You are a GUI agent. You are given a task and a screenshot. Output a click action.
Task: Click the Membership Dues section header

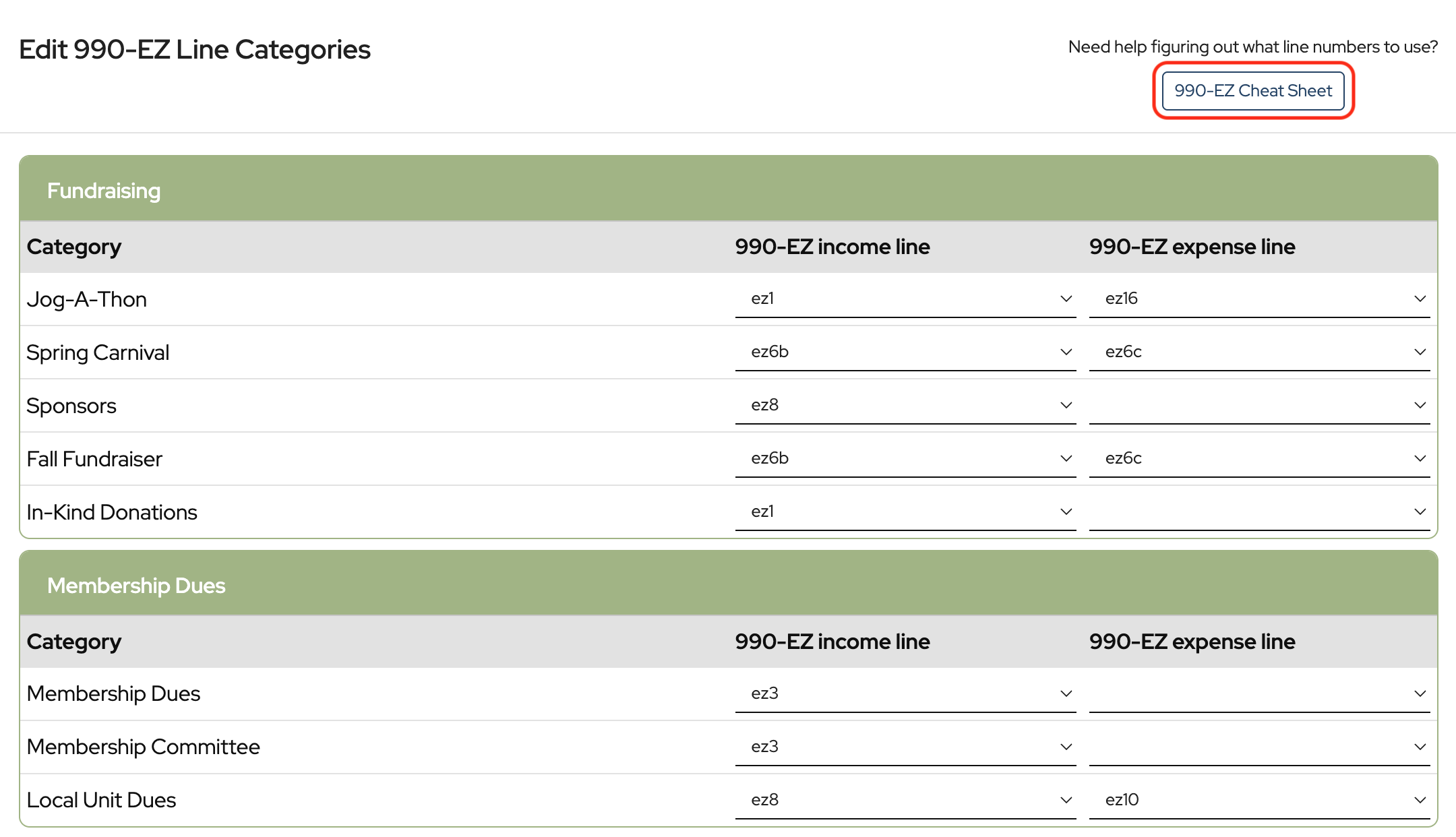(x=136, y=586)
